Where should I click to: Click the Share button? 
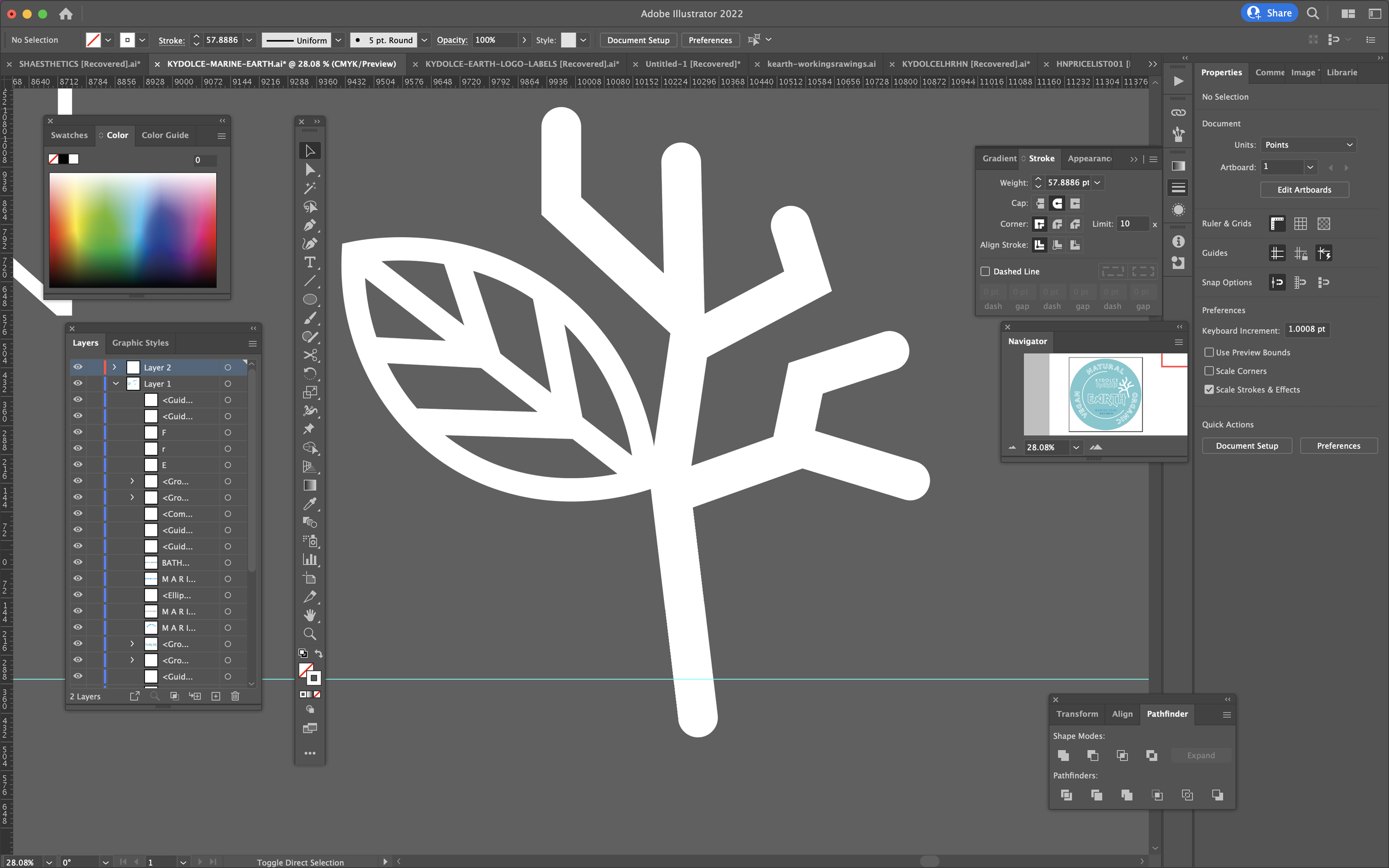click(1269, 13)
